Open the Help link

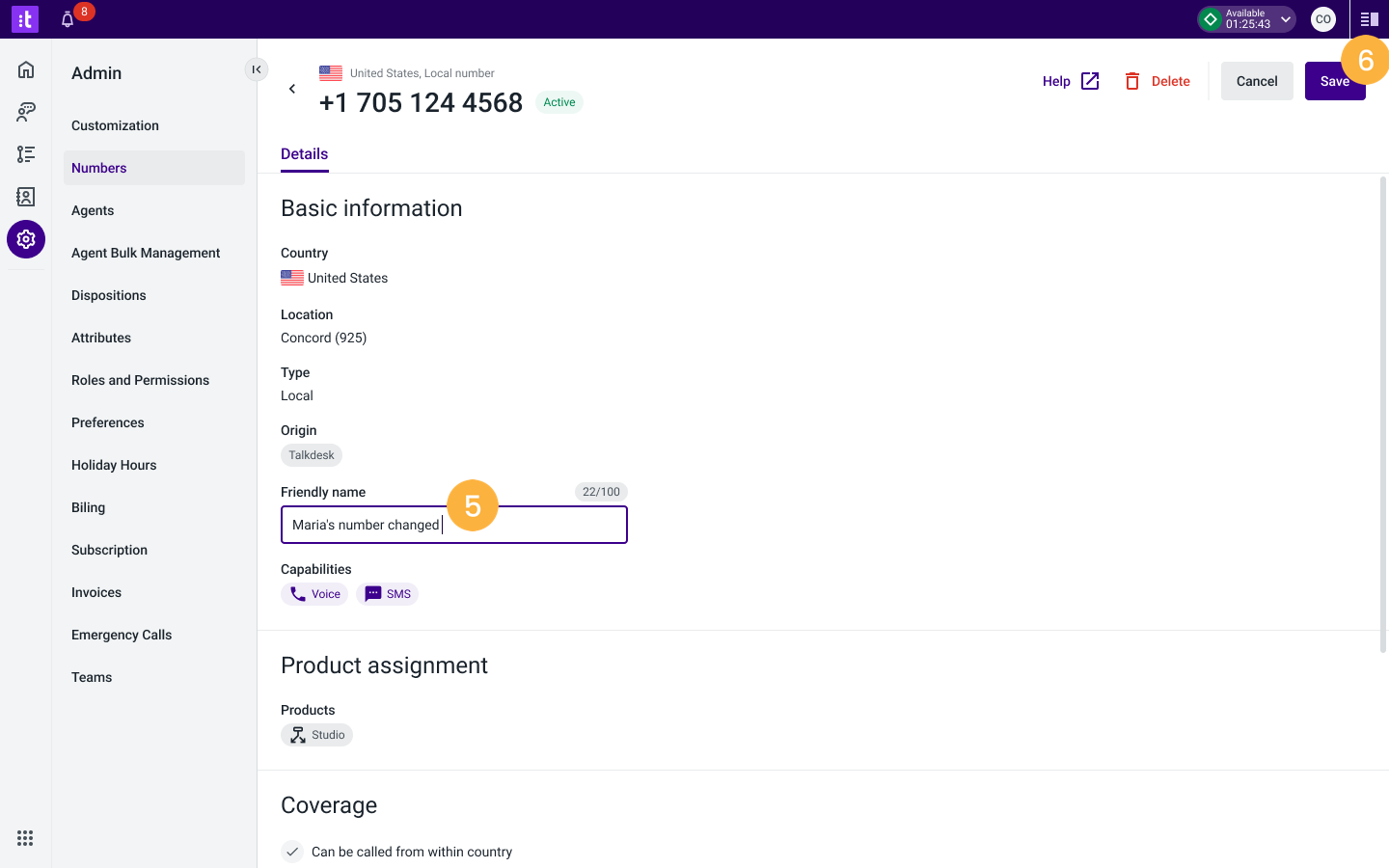[x=1071, y=81]
